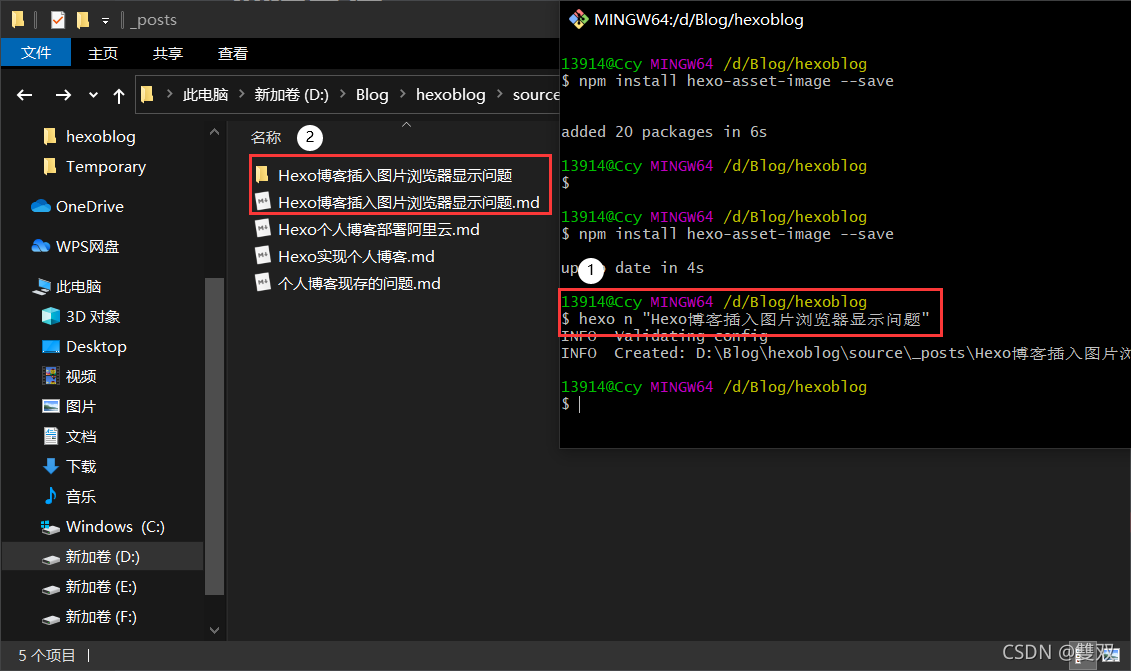The height and width of the screenshot is (671, 1131).
Task: Click new folder icon in quick access toolbar
Action: coord(83,19)
